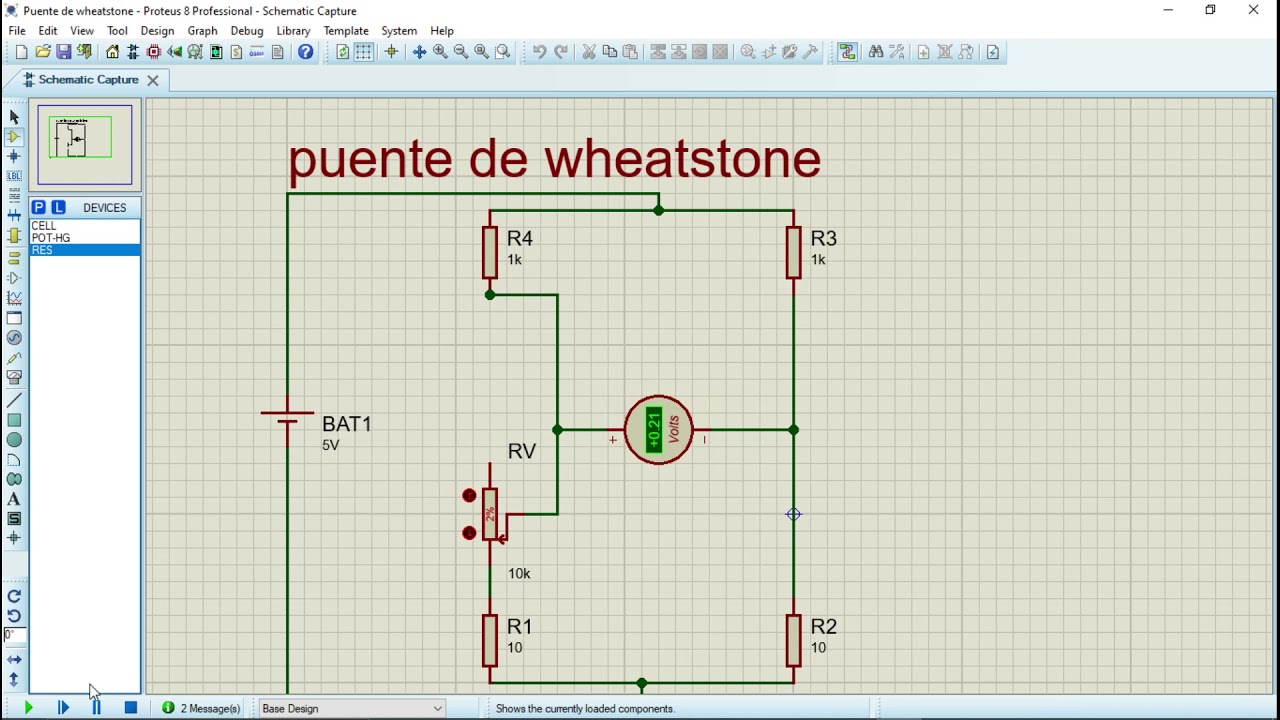Decrease the RV potentiometer with lower red dot
This screenshot has width=1280, height=720.
(x=469, y=533)
